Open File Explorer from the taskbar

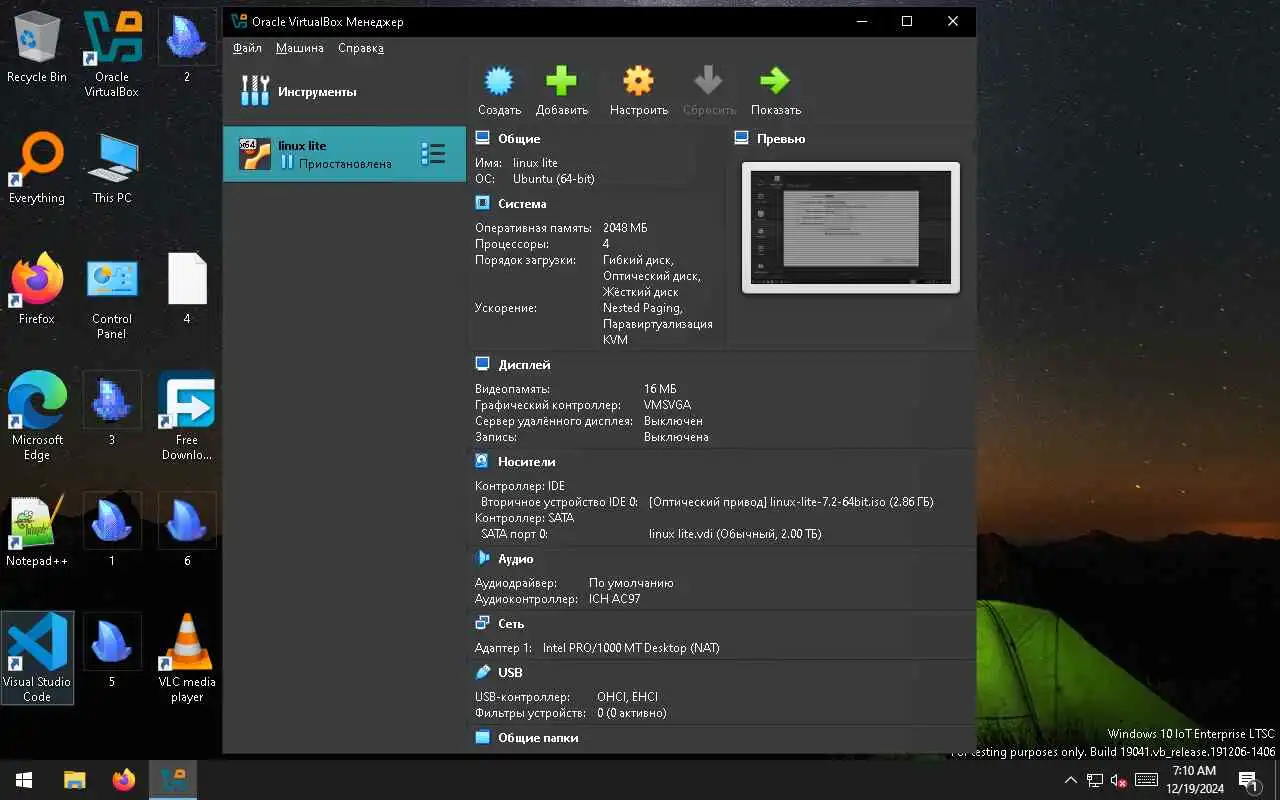(x=74, y=780)
